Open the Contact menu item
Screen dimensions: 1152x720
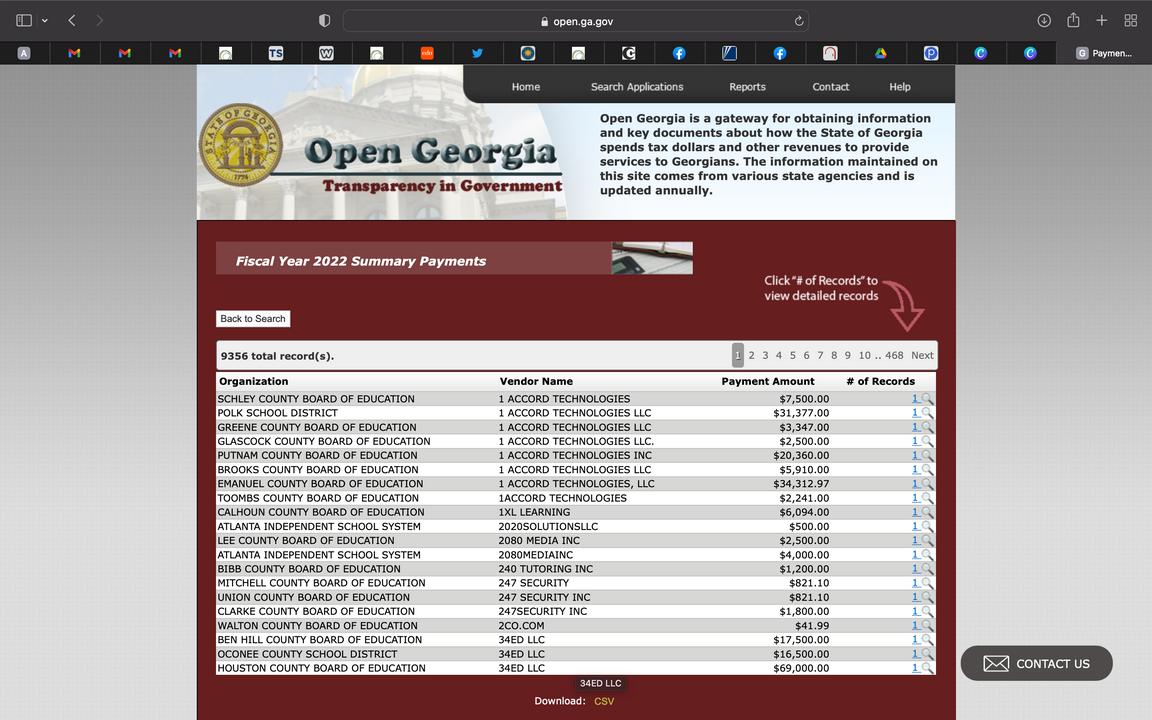830,87
